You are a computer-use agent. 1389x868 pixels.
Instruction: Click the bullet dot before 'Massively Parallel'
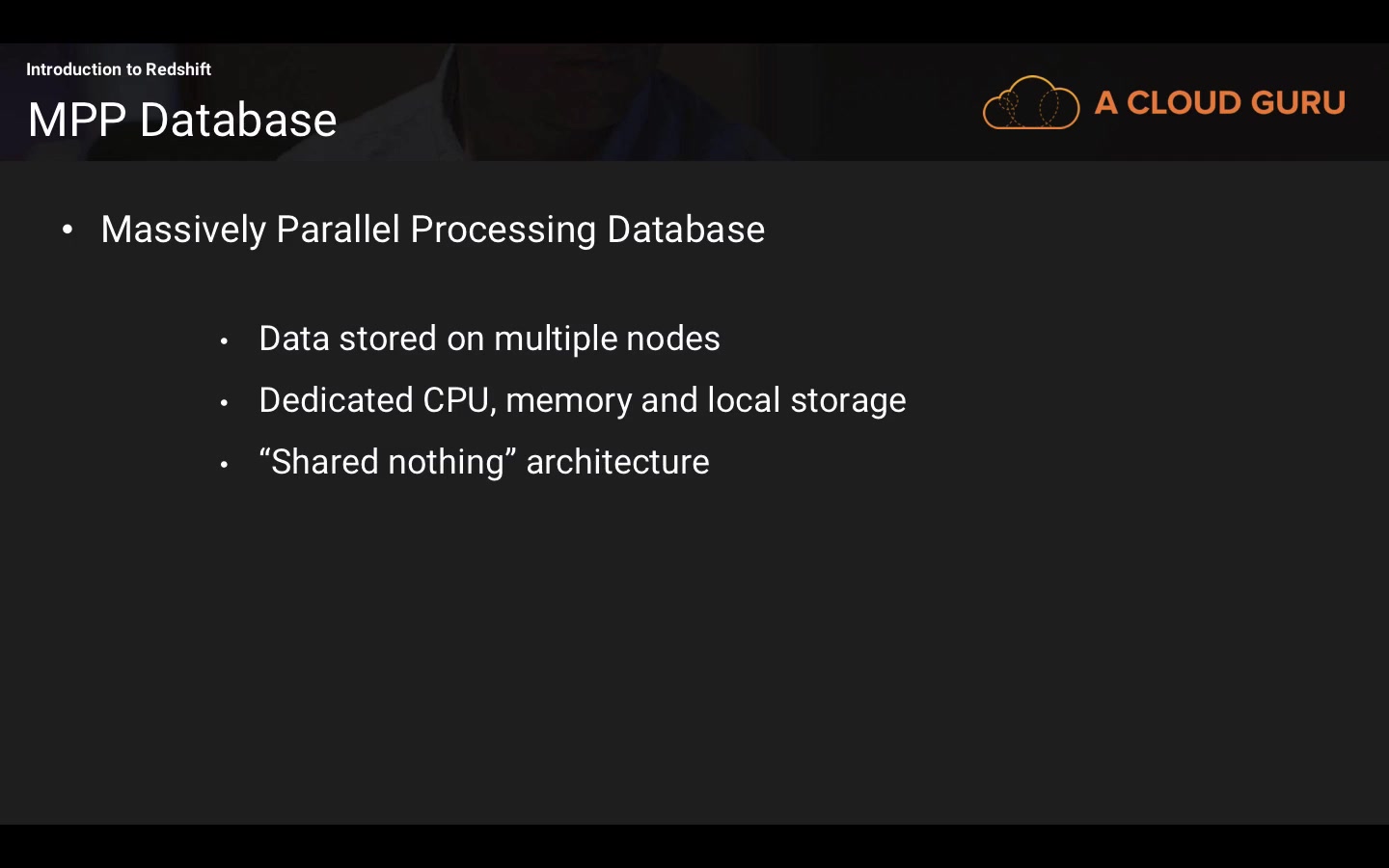(68, 230)
